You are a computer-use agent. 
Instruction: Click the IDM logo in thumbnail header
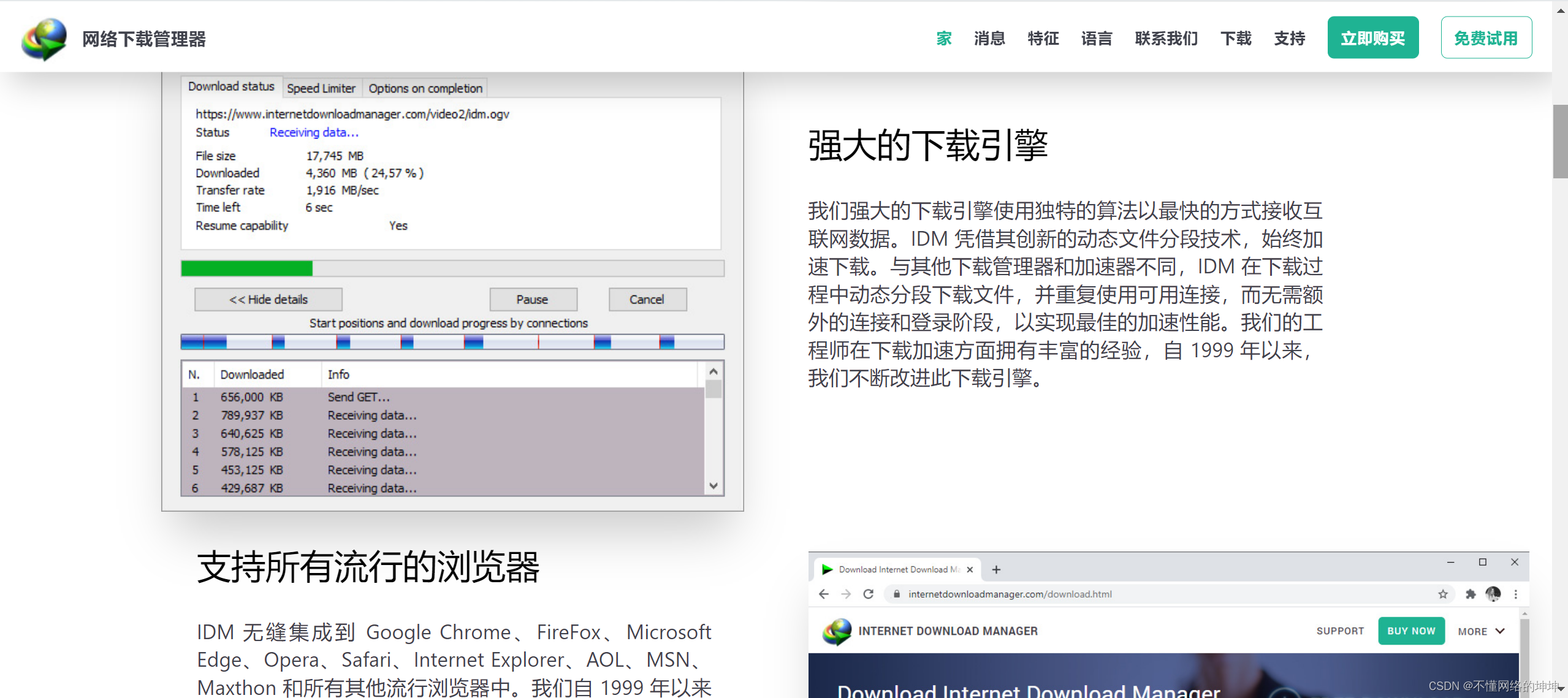point(837,631)
